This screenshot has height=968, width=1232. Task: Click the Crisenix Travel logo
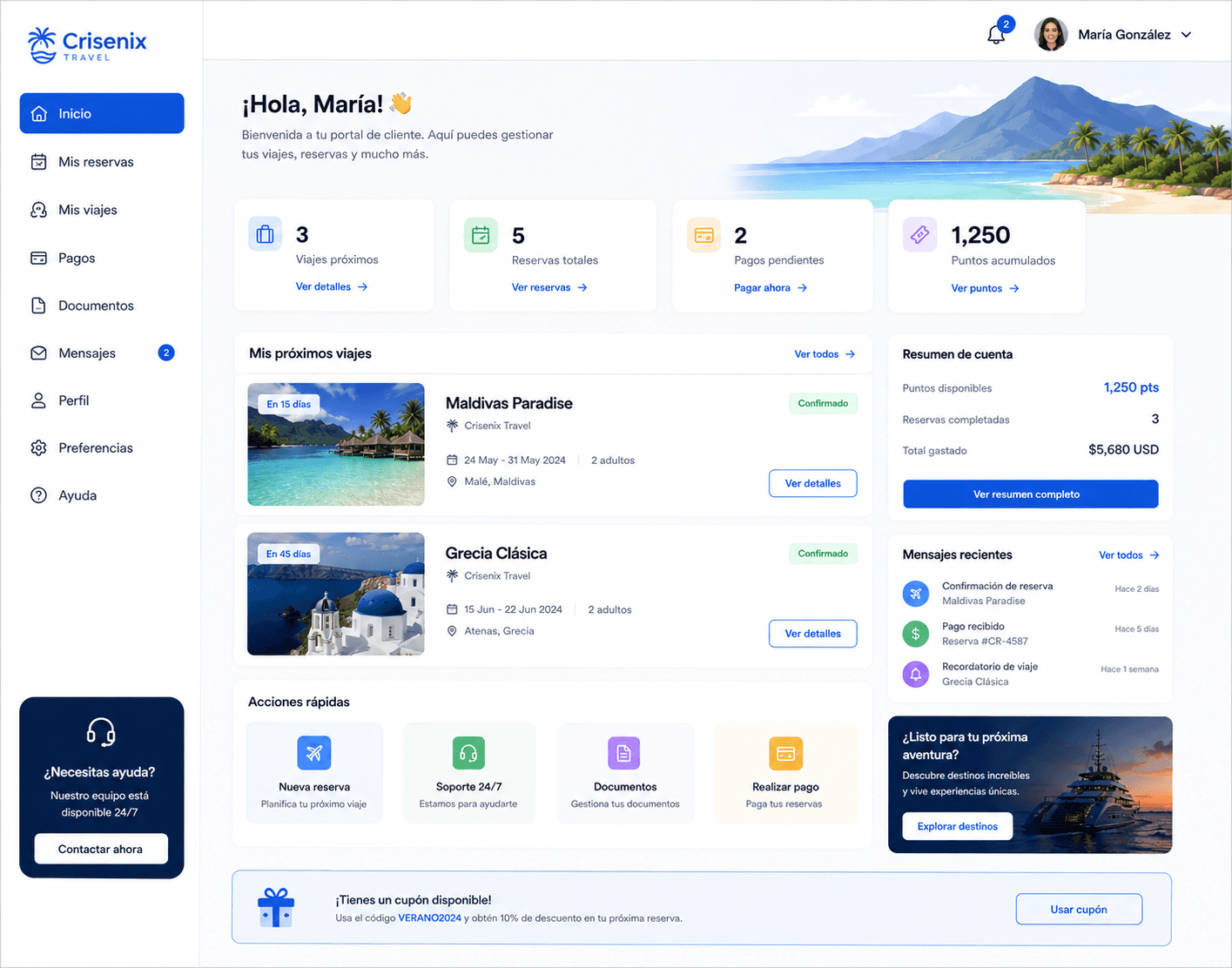[87, 44]
